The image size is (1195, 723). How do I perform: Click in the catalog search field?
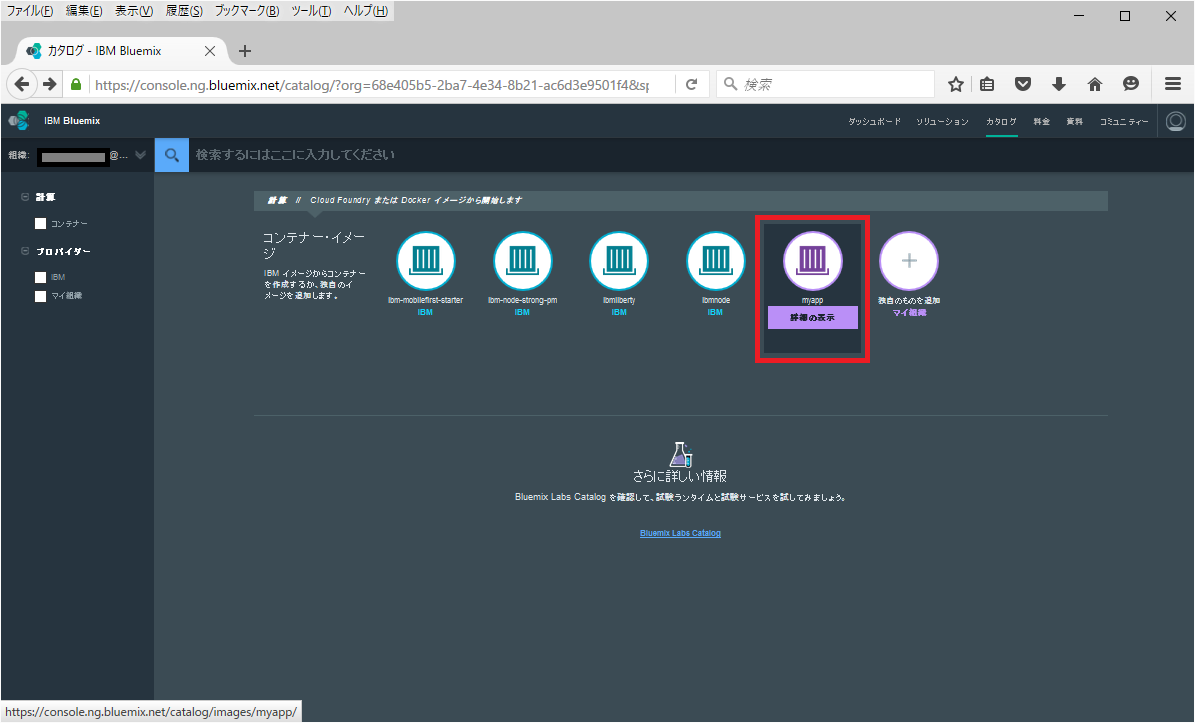[x=691, y=155]
